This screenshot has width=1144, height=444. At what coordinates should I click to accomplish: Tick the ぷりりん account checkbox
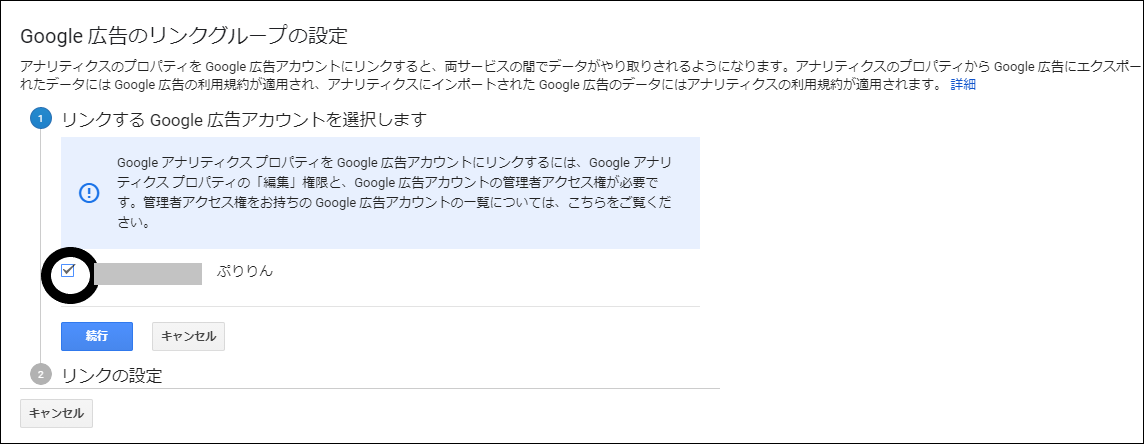[x=68, y=271]
